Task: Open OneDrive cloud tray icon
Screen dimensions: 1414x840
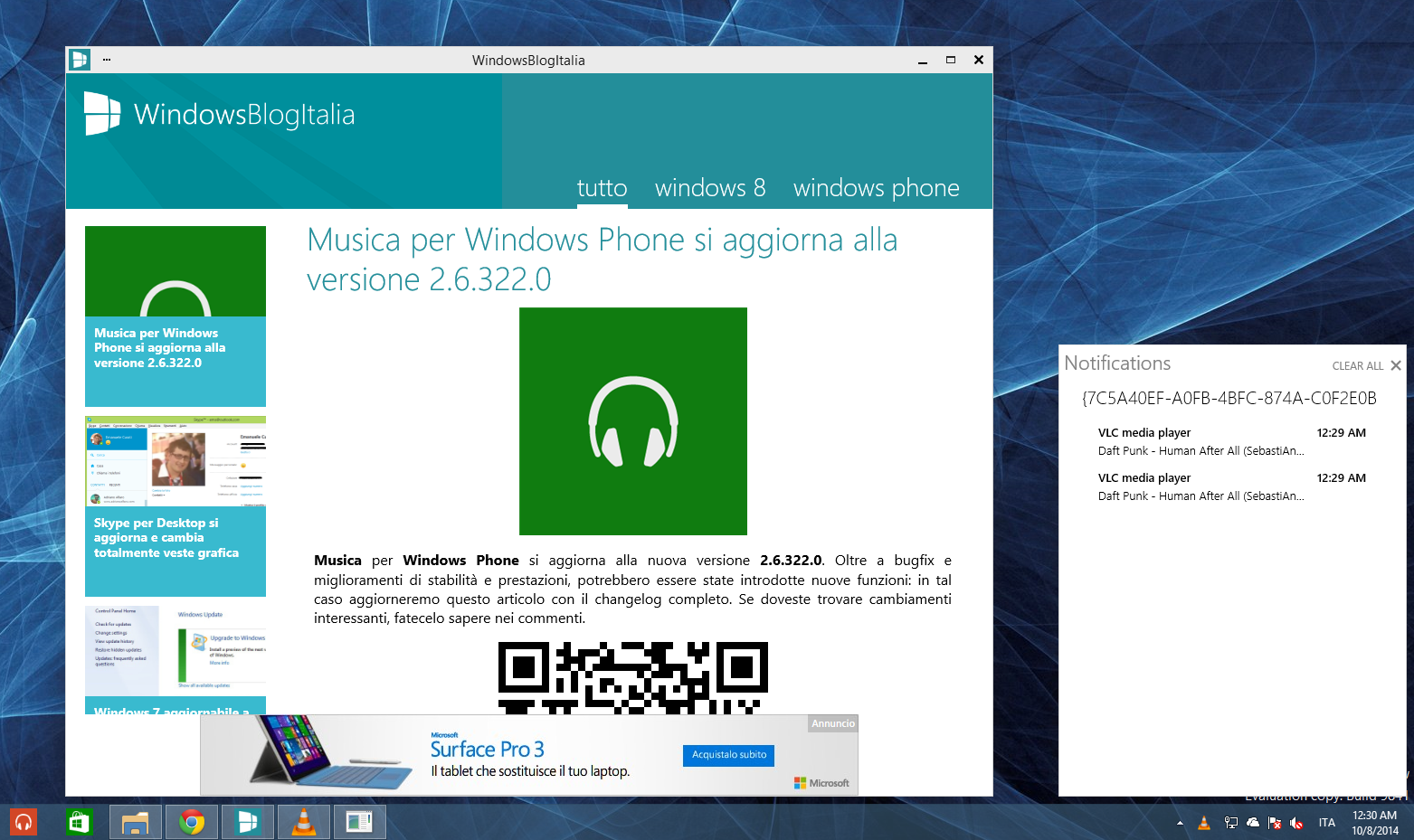Action: click(1253, 823)
